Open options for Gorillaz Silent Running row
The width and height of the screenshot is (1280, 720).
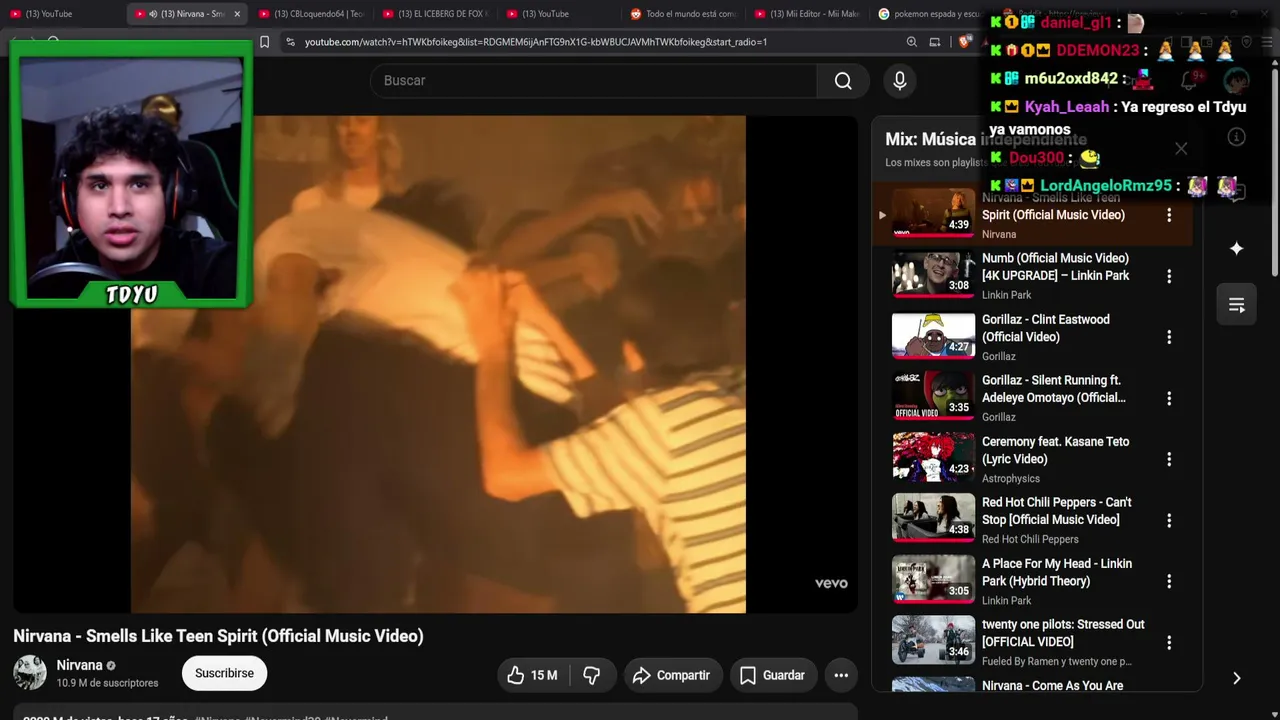1169,398
